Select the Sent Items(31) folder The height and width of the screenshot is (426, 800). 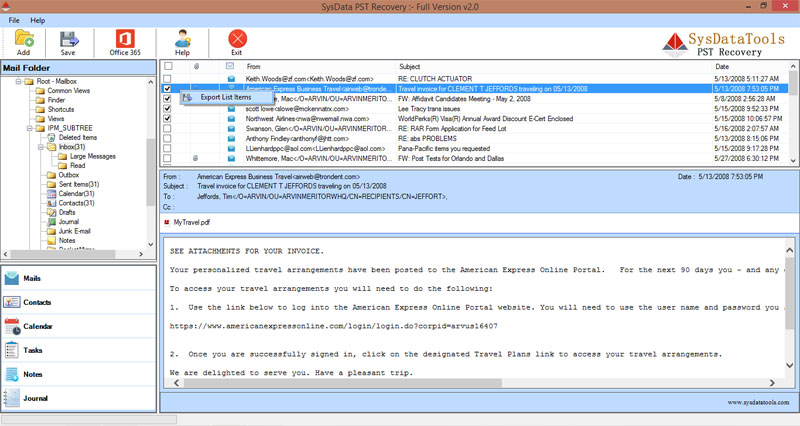79,184
